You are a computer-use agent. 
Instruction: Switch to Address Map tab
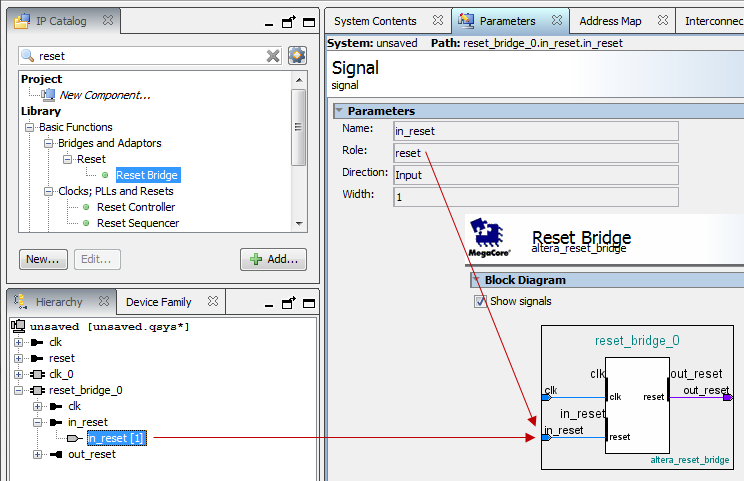tap(610, 21)
